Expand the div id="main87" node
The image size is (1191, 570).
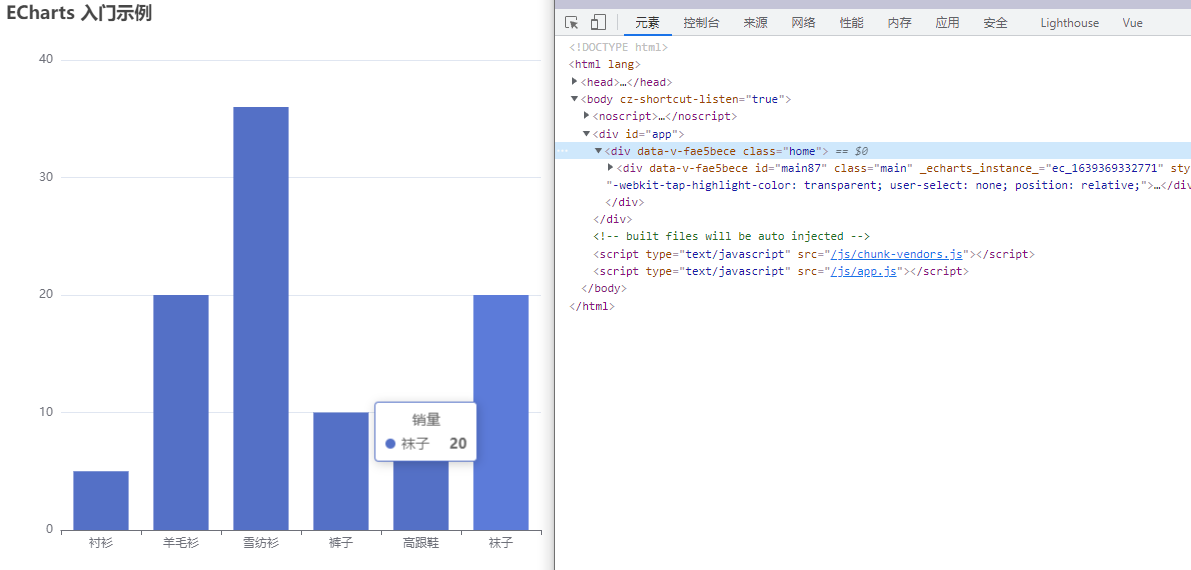(x=611, y=167)
